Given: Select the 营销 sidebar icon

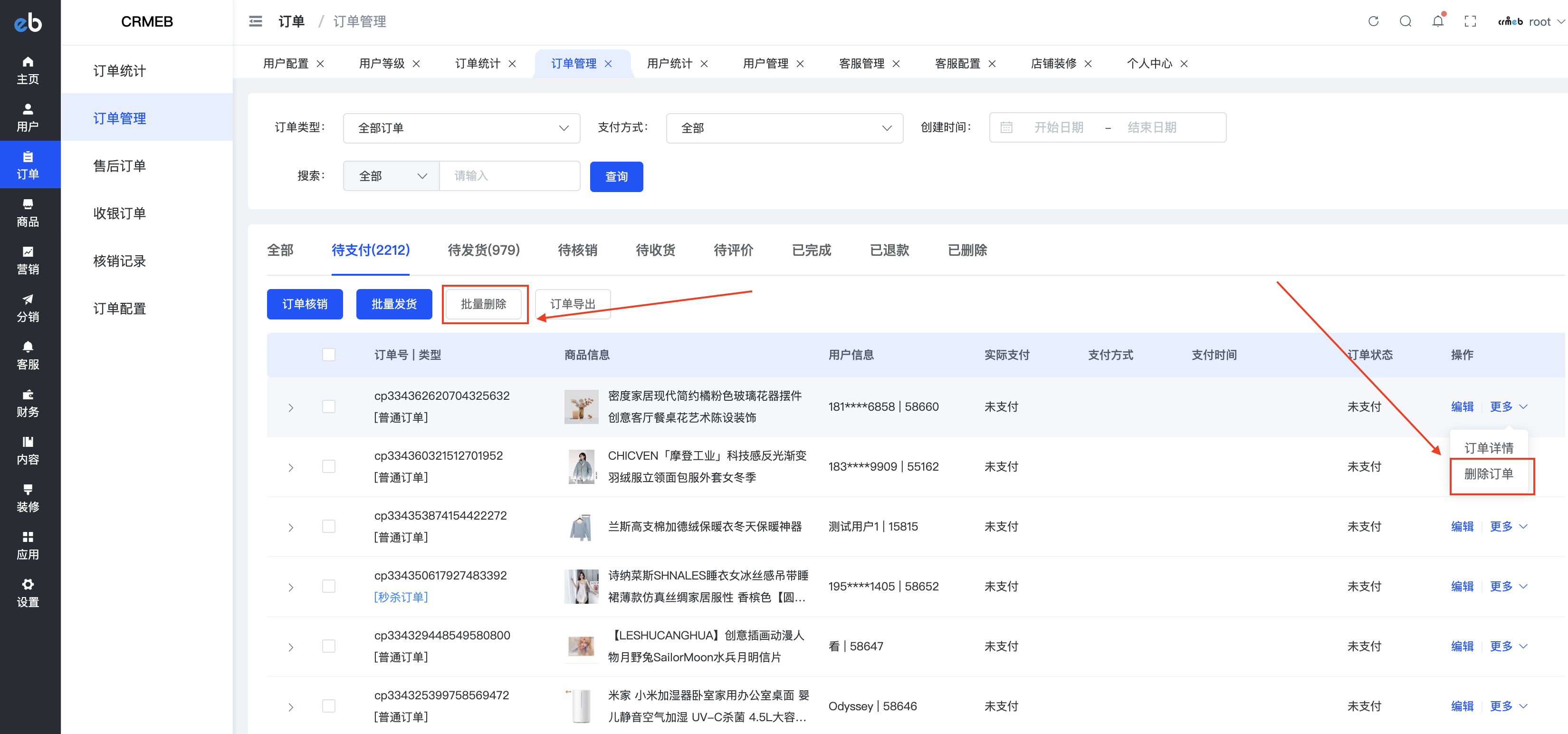Looking at the screenshot, I should (x=28, y=260).
